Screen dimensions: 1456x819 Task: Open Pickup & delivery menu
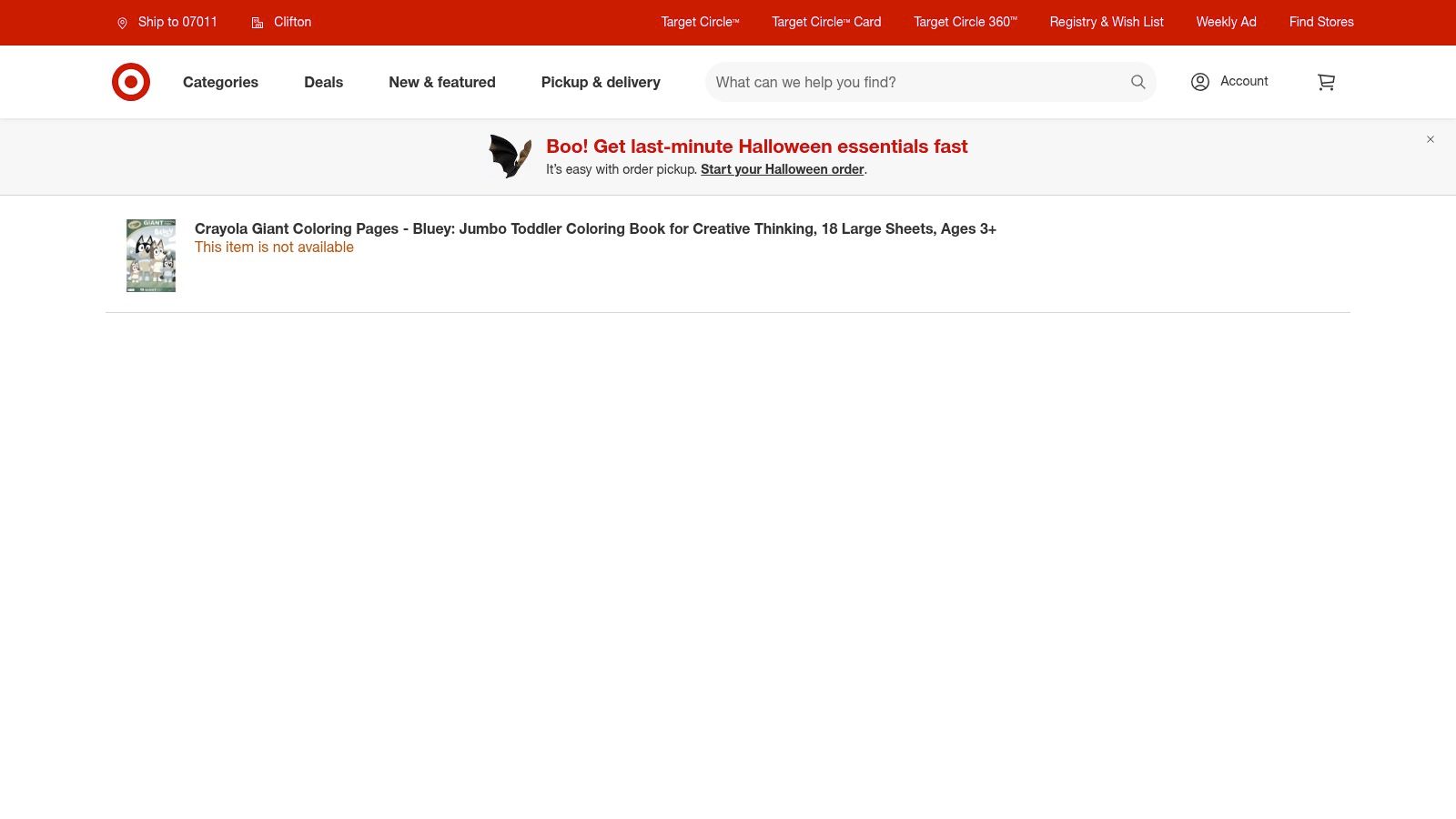pyautogui.click(x=601, y=82)
